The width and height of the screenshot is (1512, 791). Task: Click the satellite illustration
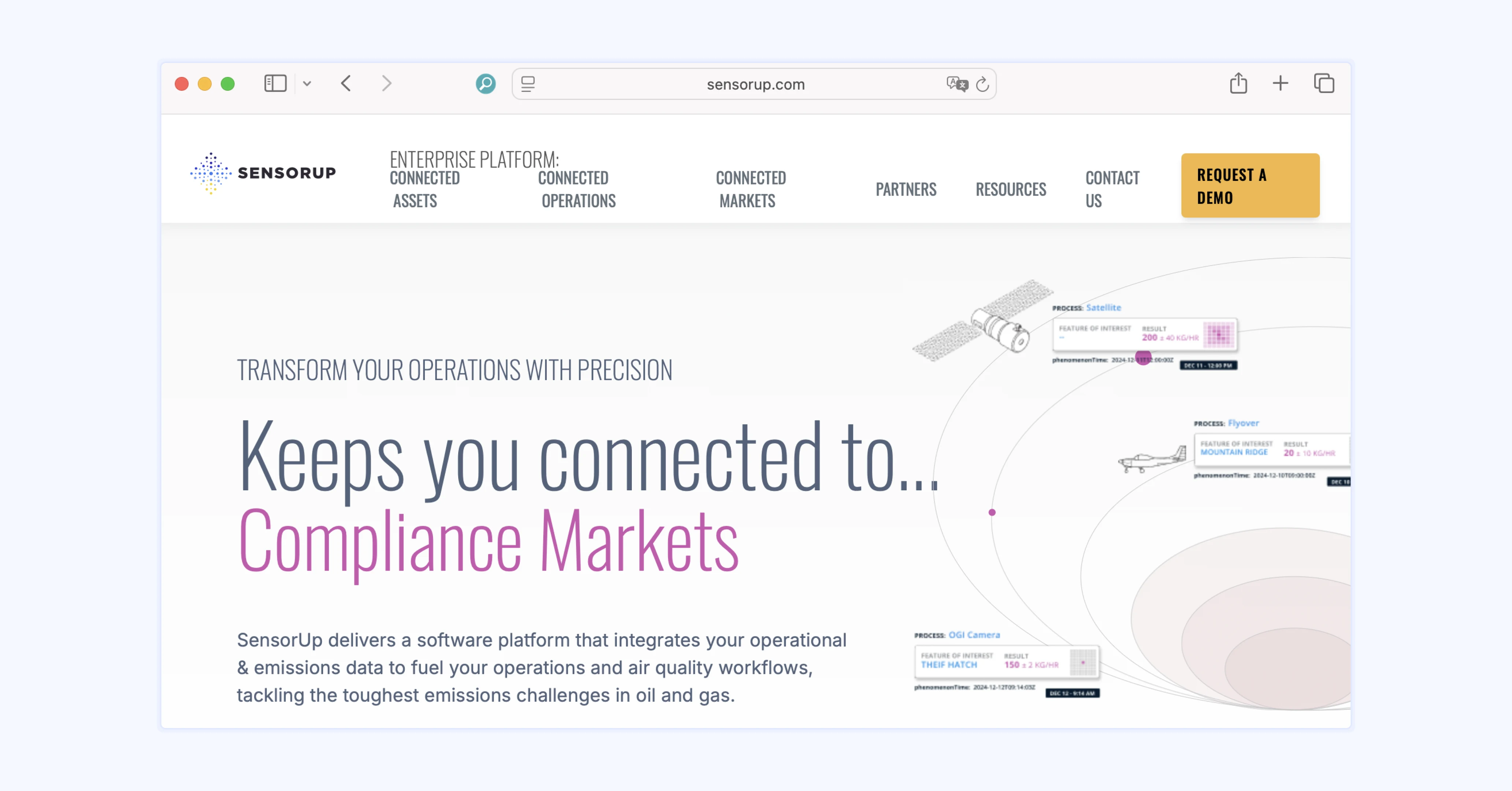pos(984,320)
